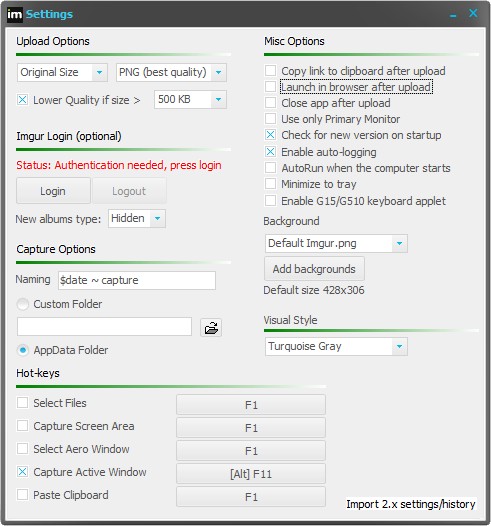Image resolution: width=491 pixels, height=526 pixels.
Task: Click the Logout button
Action: (129, 191)
